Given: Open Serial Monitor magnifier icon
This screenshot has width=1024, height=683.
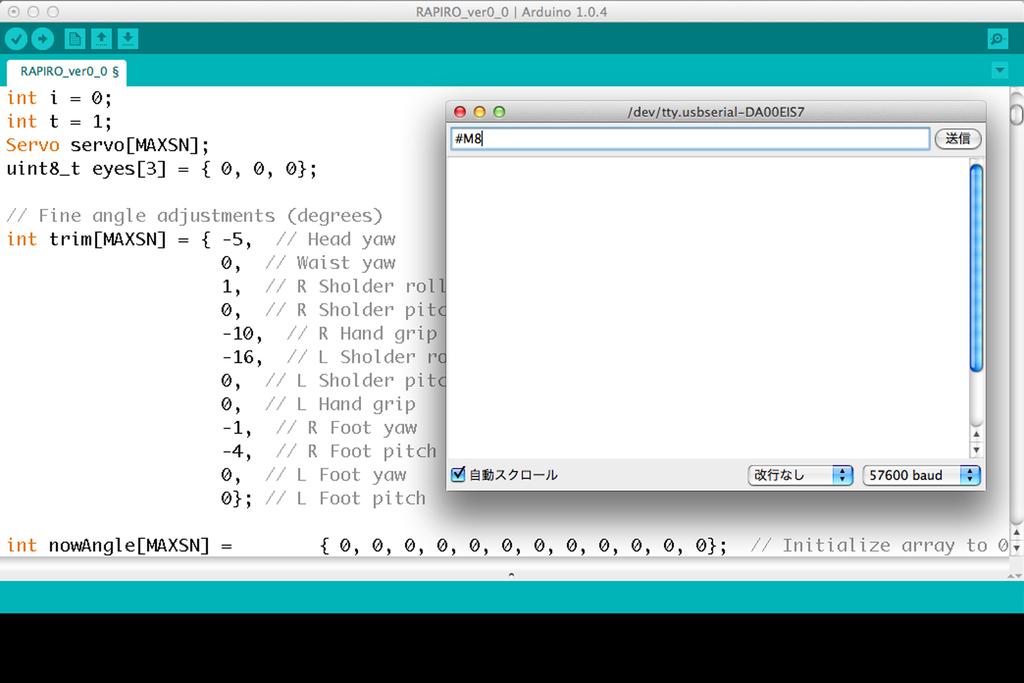Looking at the screenshot, I should coord(997,39).
